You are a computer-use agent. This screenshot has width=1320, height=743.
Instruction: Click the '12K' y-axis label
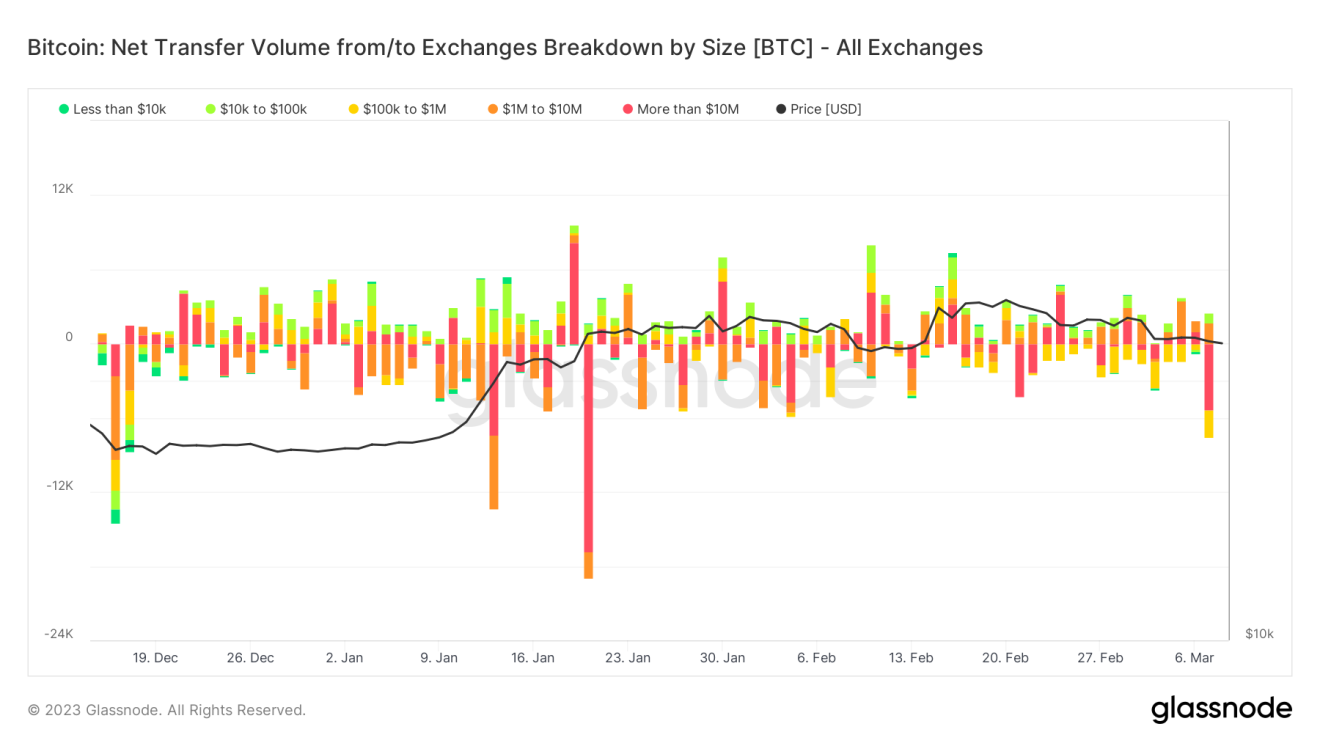pos(62,188)
